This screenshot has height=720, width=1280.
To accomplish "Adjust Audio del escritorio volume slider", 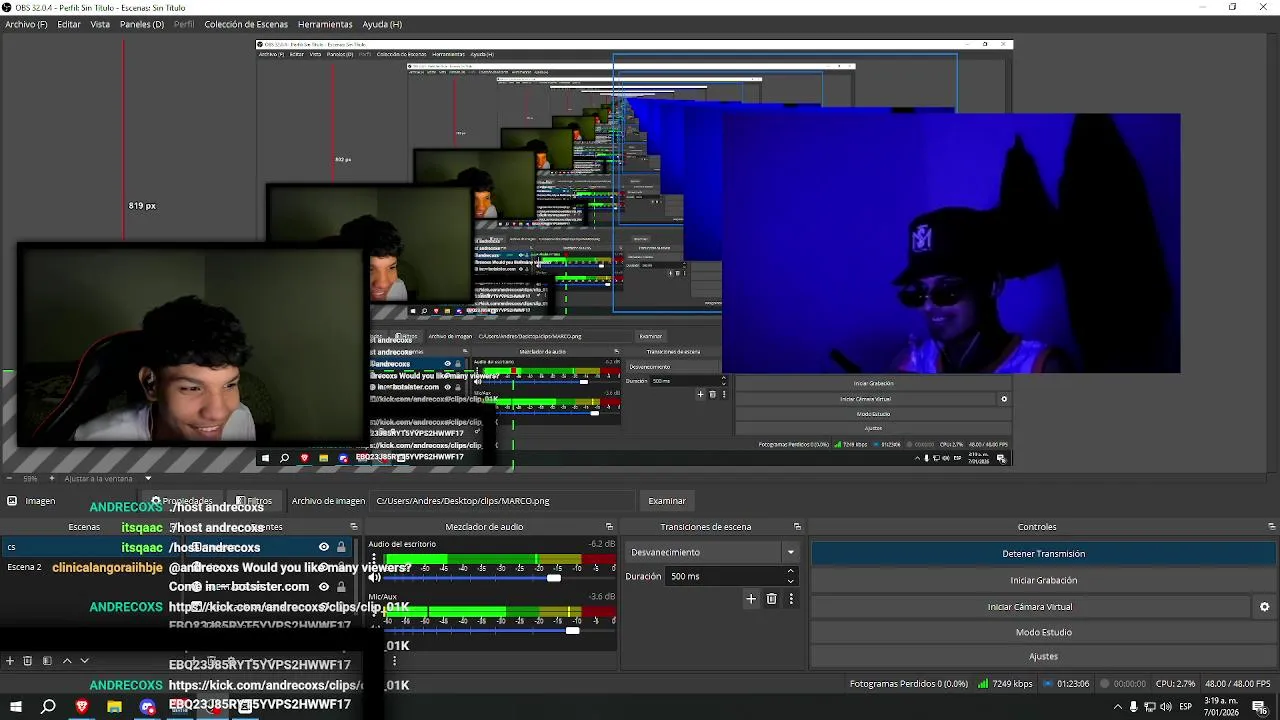I will pos(554,578).
